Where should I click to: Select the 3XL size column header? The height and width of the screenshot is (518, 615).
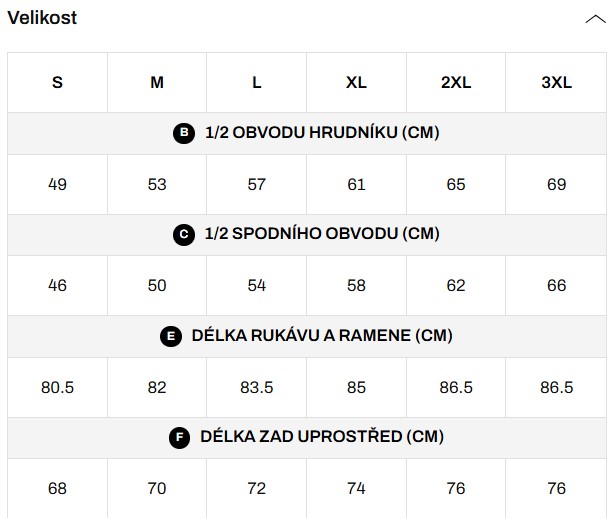click(556, 83)
